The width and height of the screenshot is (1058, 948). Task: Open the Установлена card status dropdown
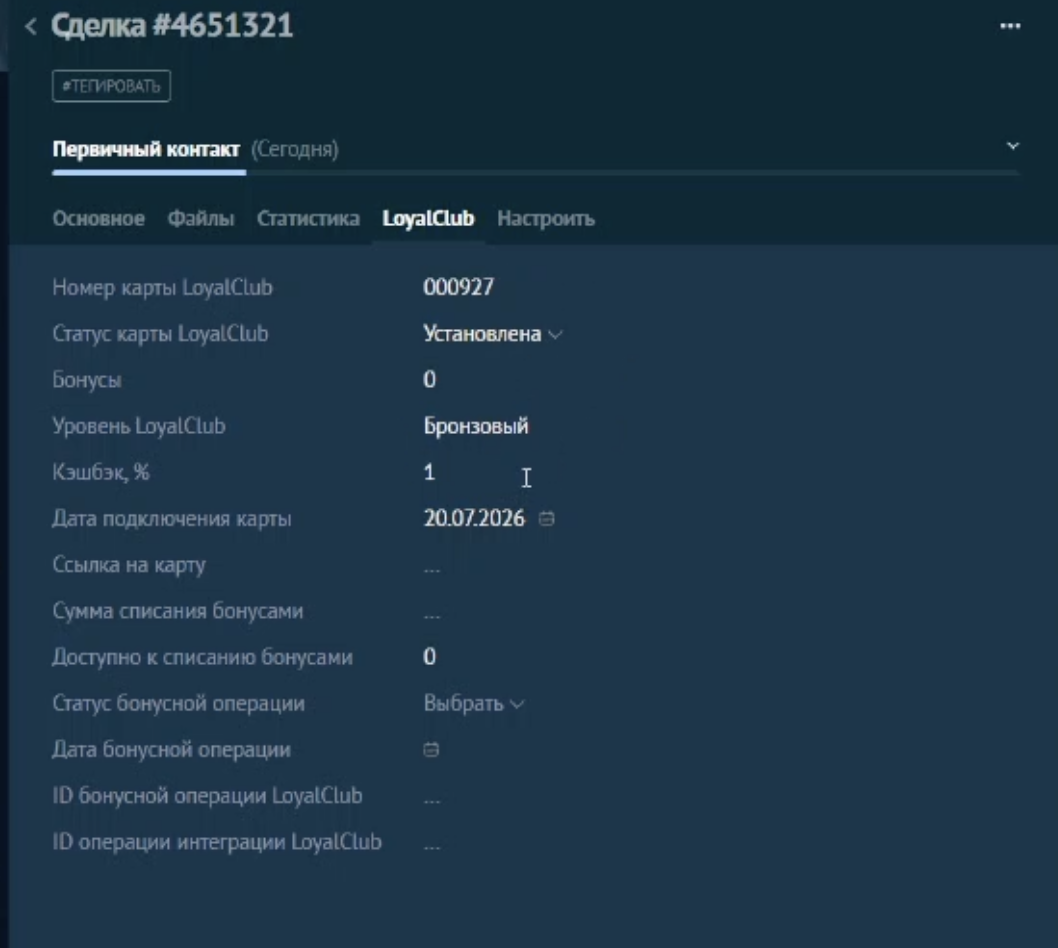click(x=493, y=334)
